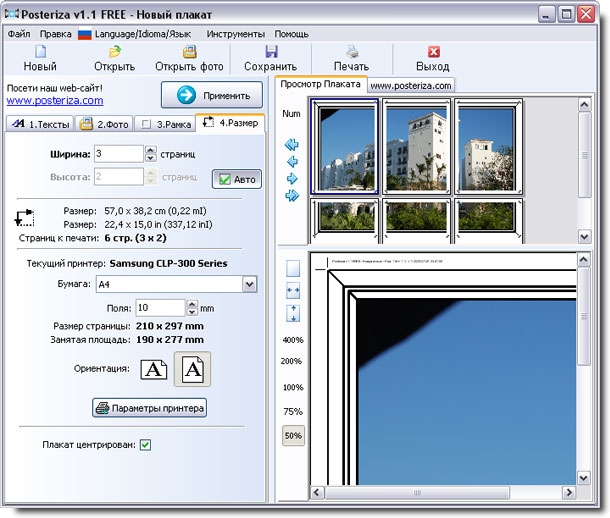Set preview zoom to 50%
Image resolution: width=610 pixels, height=518 pixels.
293,436
